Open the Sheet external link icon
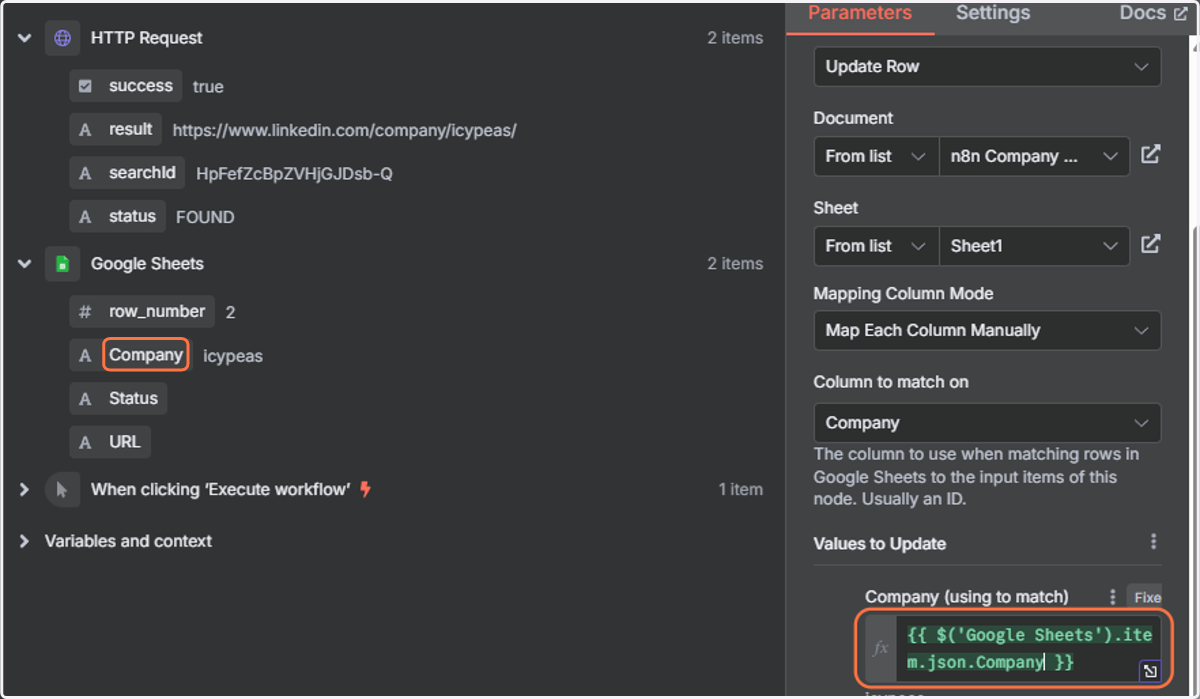The width and height of the screenshot is (1200, 699). (1151, 244)
